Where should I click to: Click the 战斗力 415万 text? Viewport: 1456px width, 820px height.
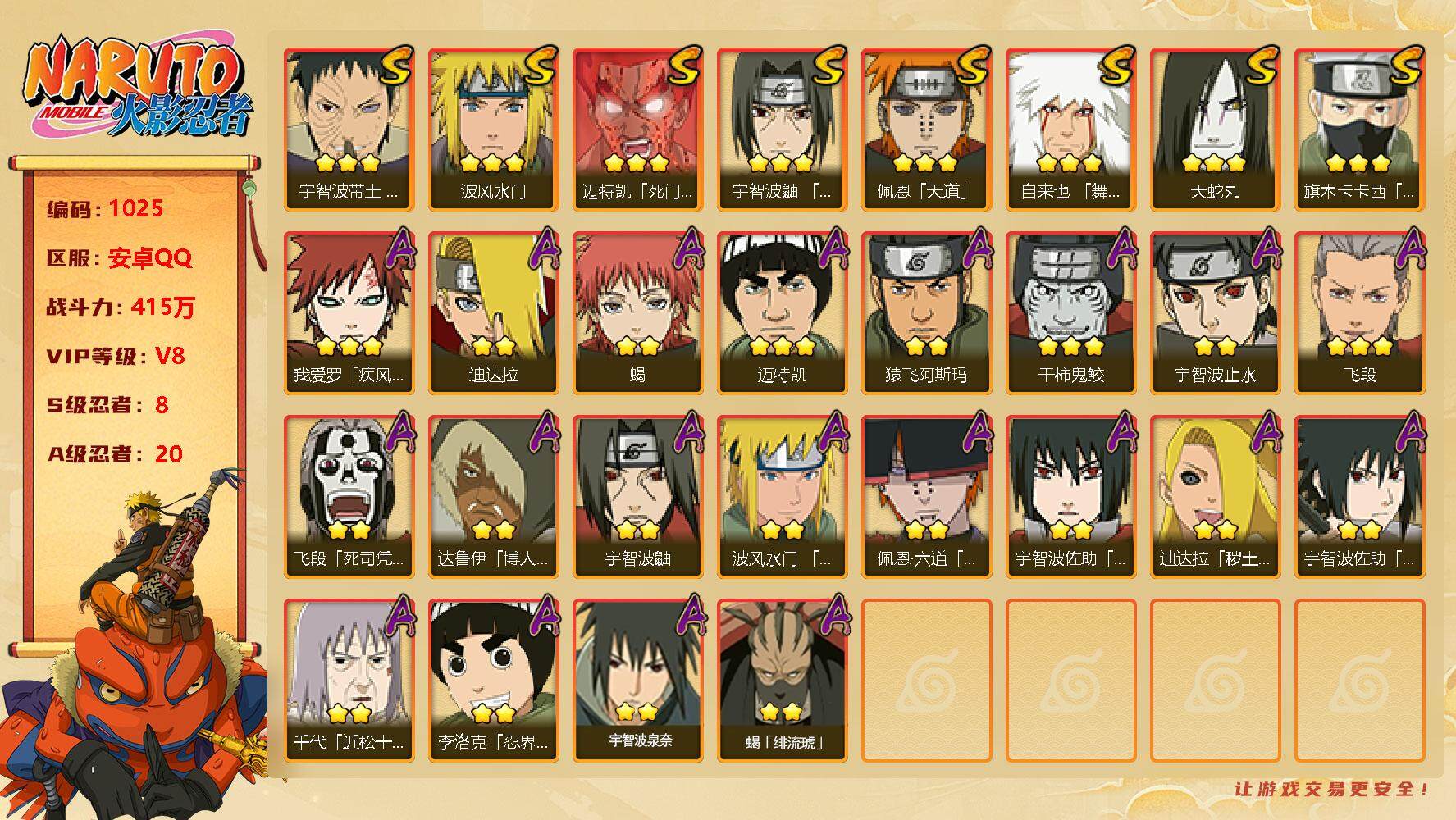click(121, 307)
